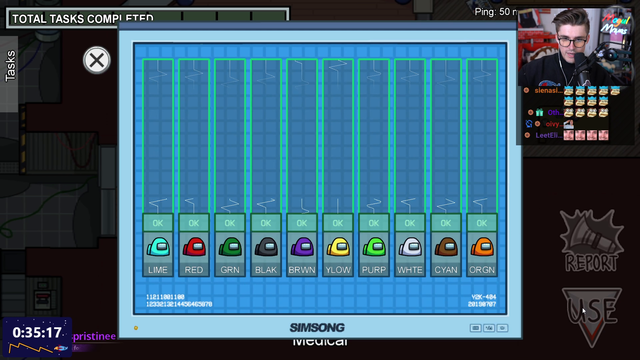Viewport: 640px width, 360px height.
Task: Click the BLAK name label
Action: tap(266, 270)
